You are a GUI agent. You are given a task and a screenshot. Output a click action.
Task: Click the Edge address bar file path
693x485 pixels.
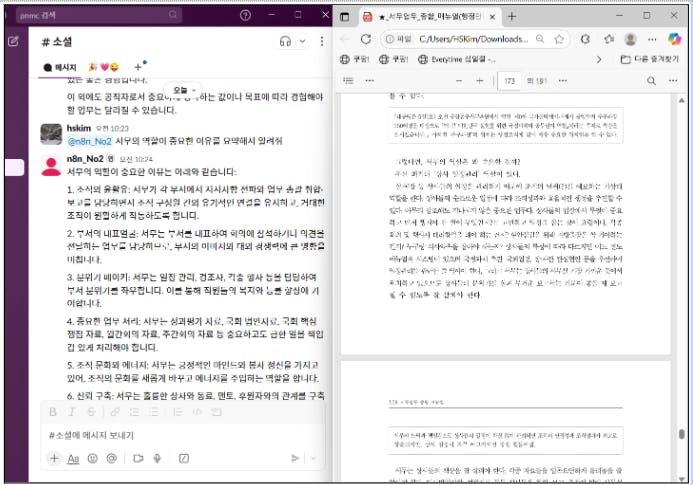(x=473, y=39)
